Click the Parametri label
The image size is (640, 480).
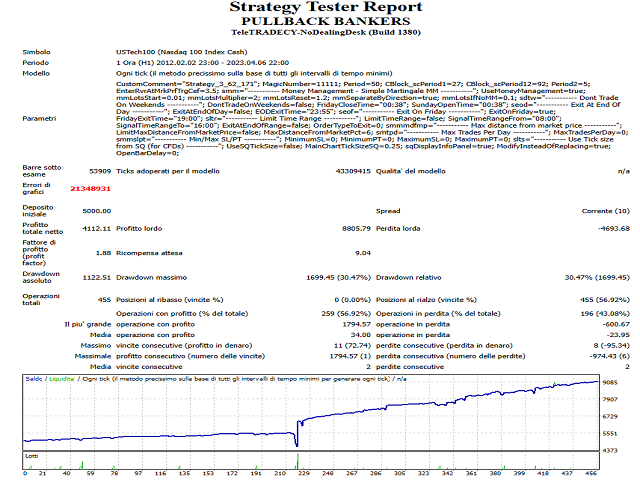tap(40, 118)
